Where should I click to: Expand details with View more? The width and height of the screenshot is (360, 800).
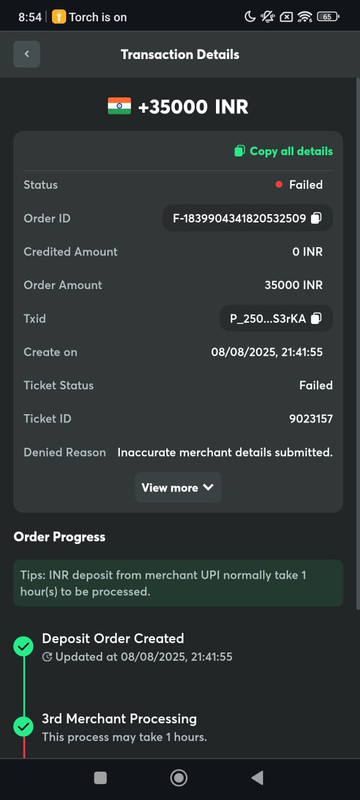click(x=178, y=488)
